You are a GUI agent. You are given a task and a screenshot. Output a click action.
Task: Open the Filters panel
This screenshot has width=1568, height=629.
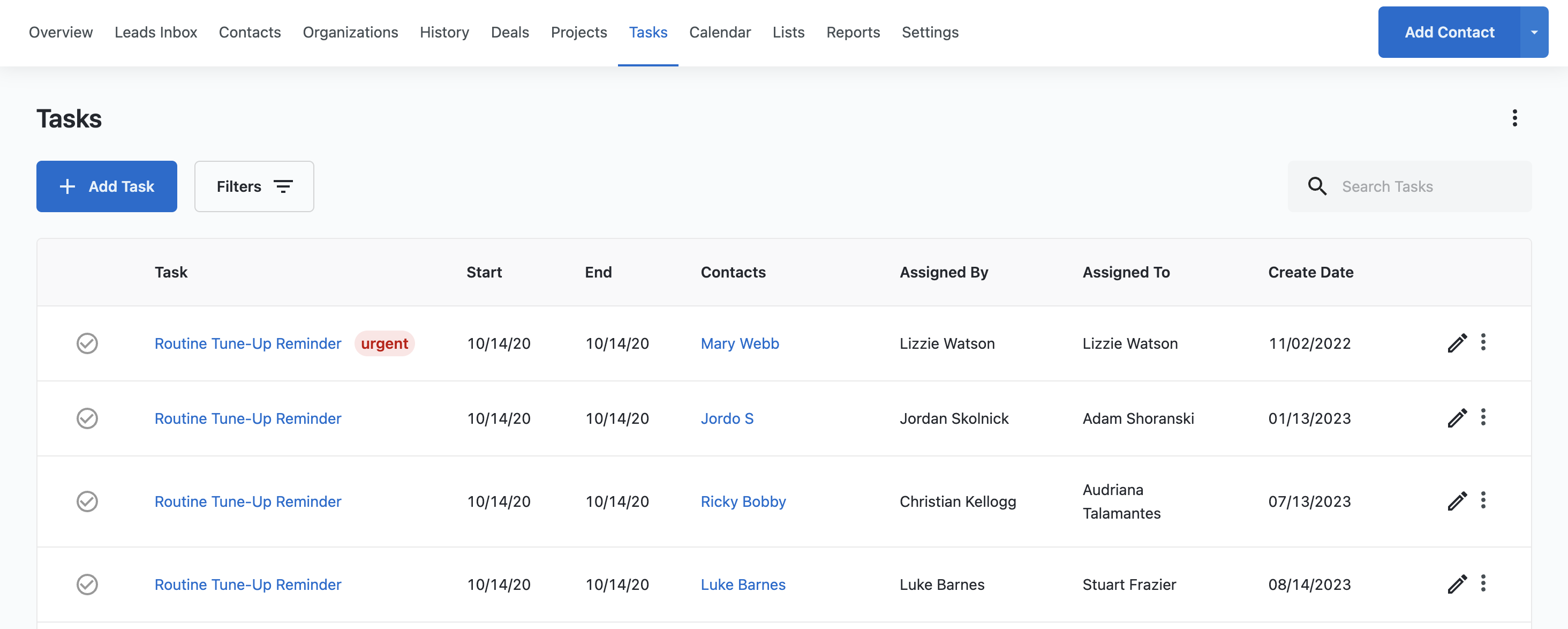click(254, 186)
